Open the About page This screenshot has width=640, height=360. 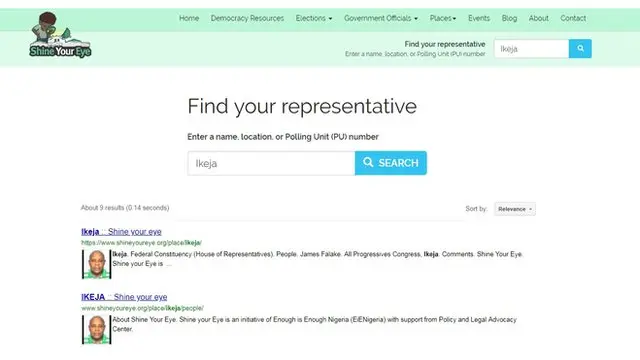tap(539, 18)
